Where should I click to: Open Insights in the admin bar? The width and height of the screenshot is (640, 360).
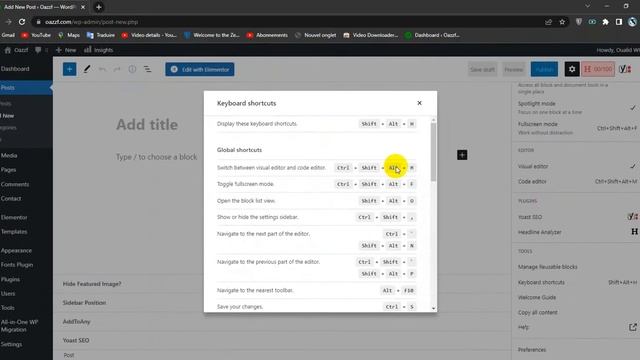click(x=98, y=50)
